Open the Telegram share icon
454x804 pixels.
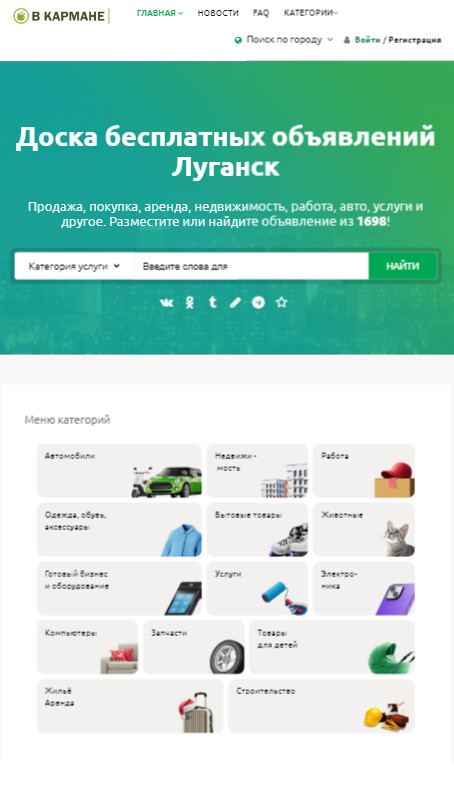(x=259, y=303)
